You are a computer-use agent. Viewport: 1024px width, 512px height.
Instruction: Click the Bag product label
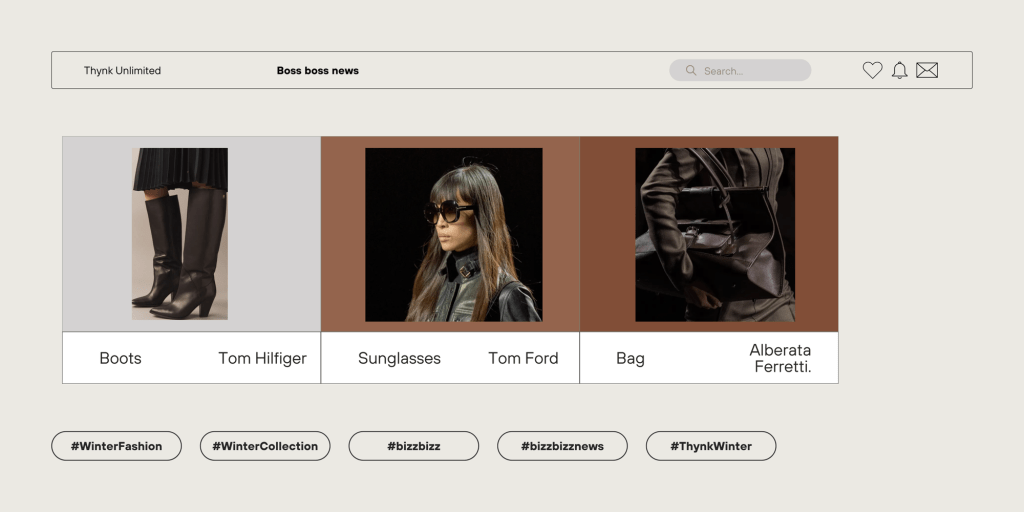(x=630, y=358)
